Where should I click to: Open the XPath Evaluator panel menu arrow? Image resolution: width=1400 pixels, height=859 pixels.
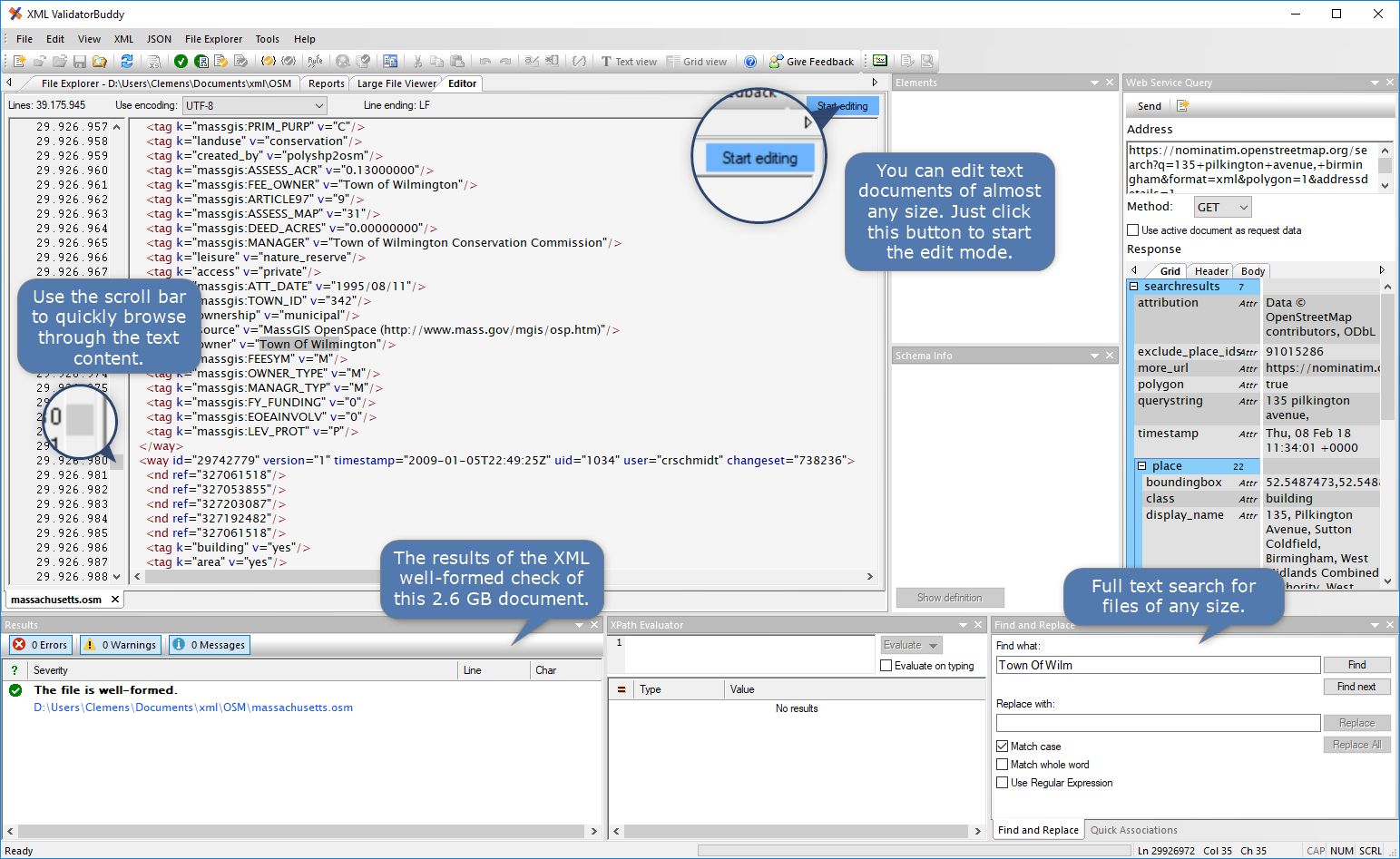[x=964, y=625]
